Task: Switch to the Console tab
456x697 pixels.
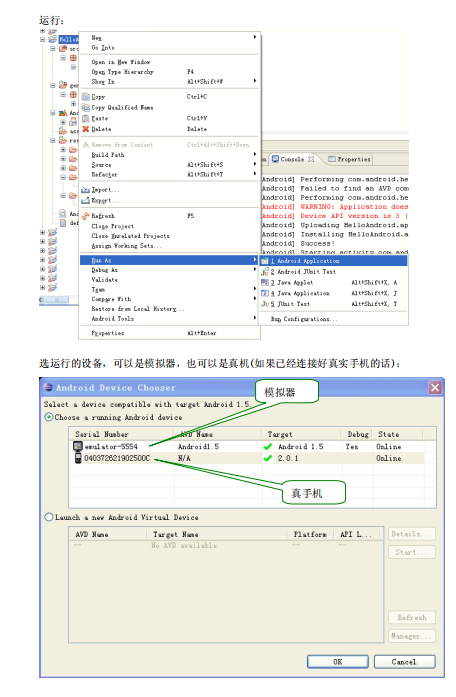Action: click(x=293, y=159)
